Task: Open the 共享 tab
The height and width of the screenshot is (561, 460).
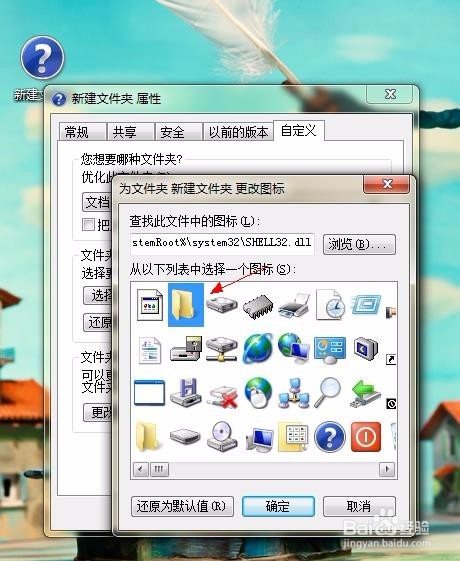Action: click(x=131, y=132)
